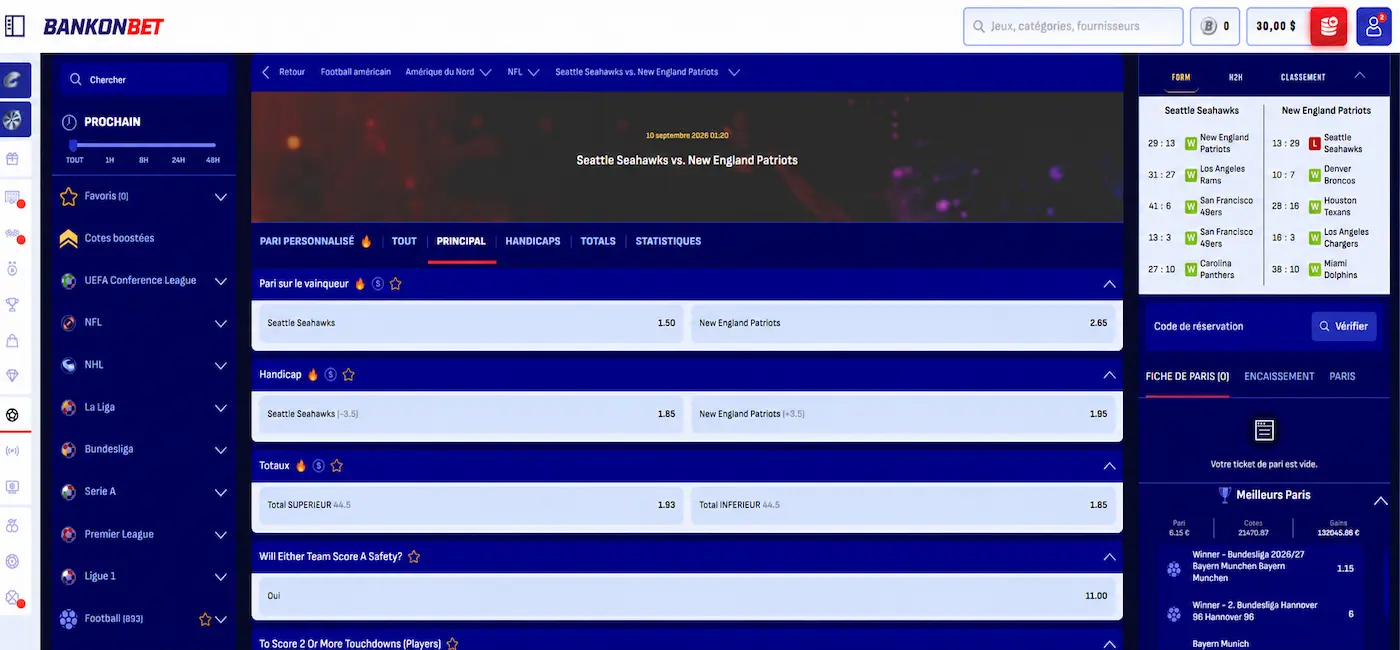1400x650 pixels.
Task: Star the Will Either Team Score A Safety market
Action: tap(414, 557)
